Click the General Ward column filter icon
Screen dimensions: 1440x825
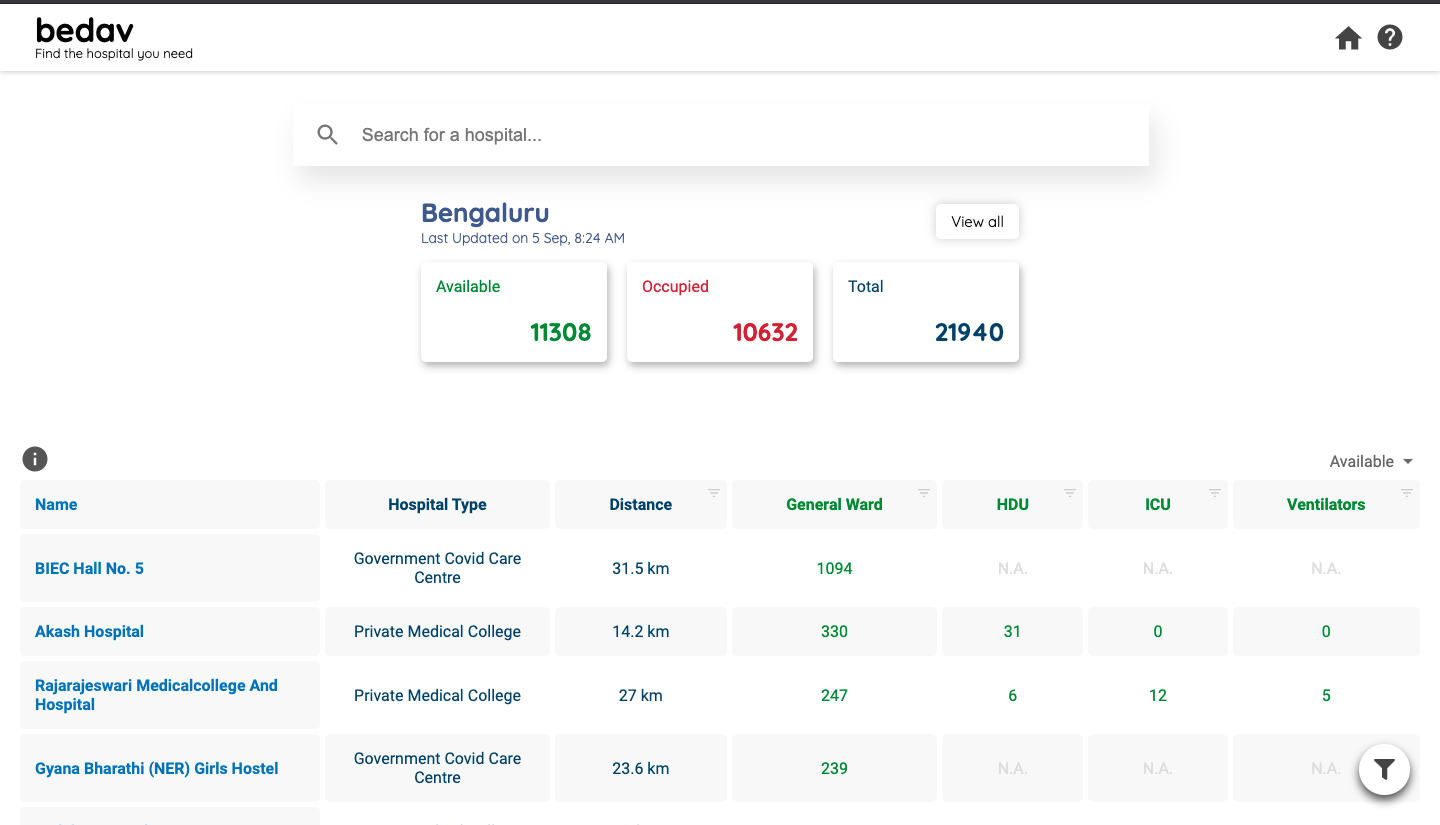tap(924, 493)
